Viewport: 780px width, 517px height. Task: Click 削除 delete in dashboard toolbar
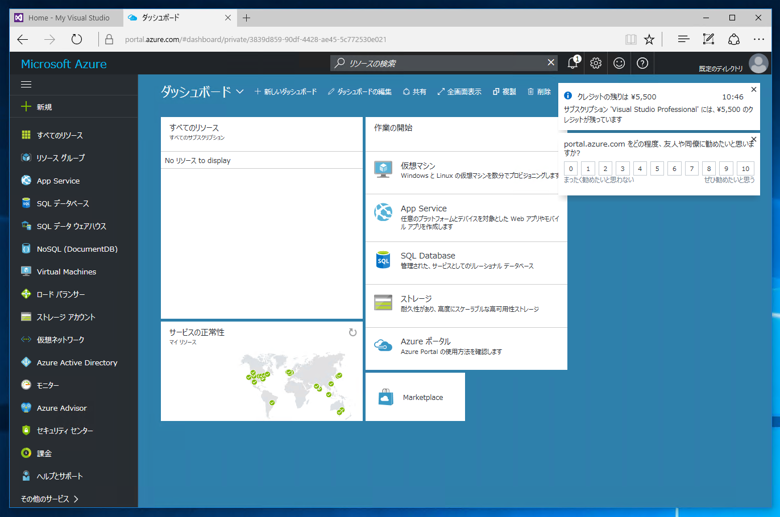[539, 92]
